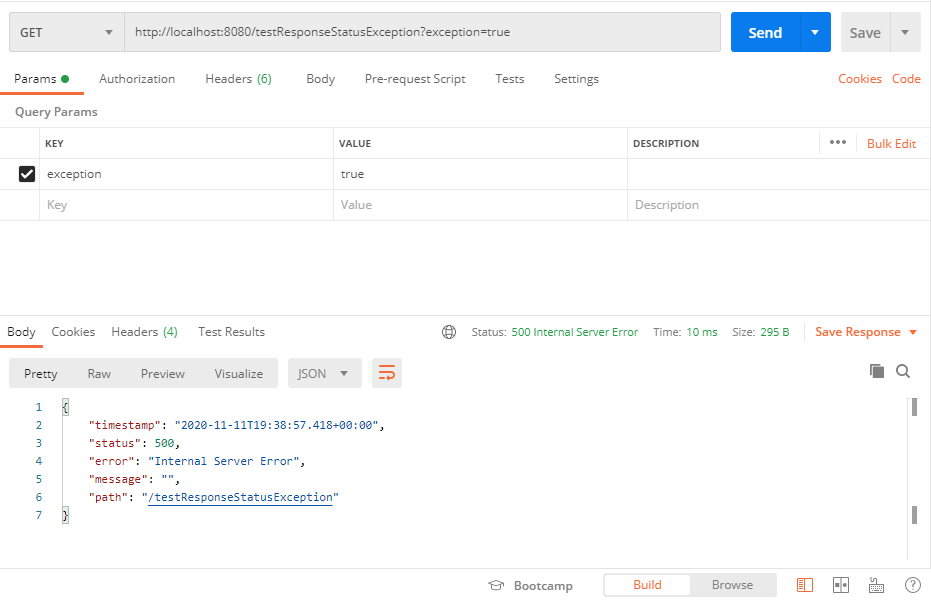This screenshot has width=931, height=601.
Task: Click the request URL input field
Action: (x=422, y=32)
